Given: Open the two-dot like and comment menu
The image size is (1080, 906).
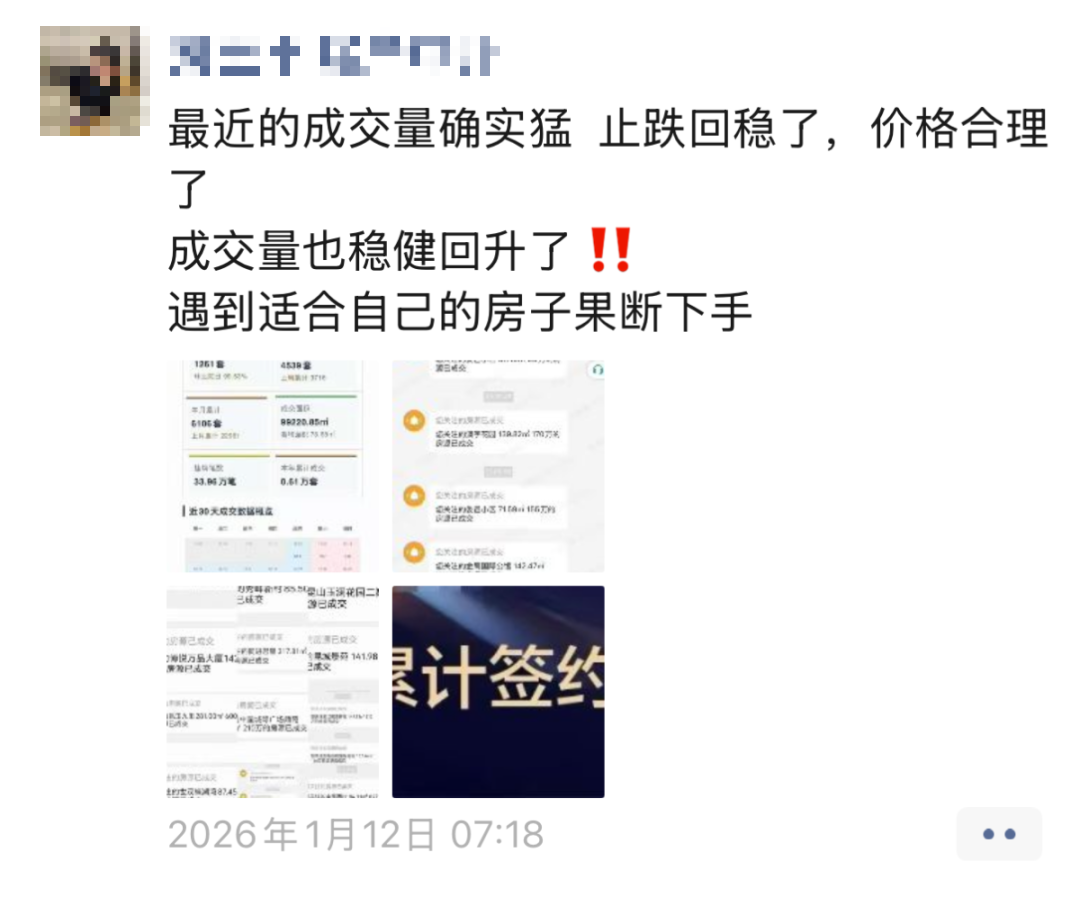Looking at the screenshot, I should click(999, 834).
